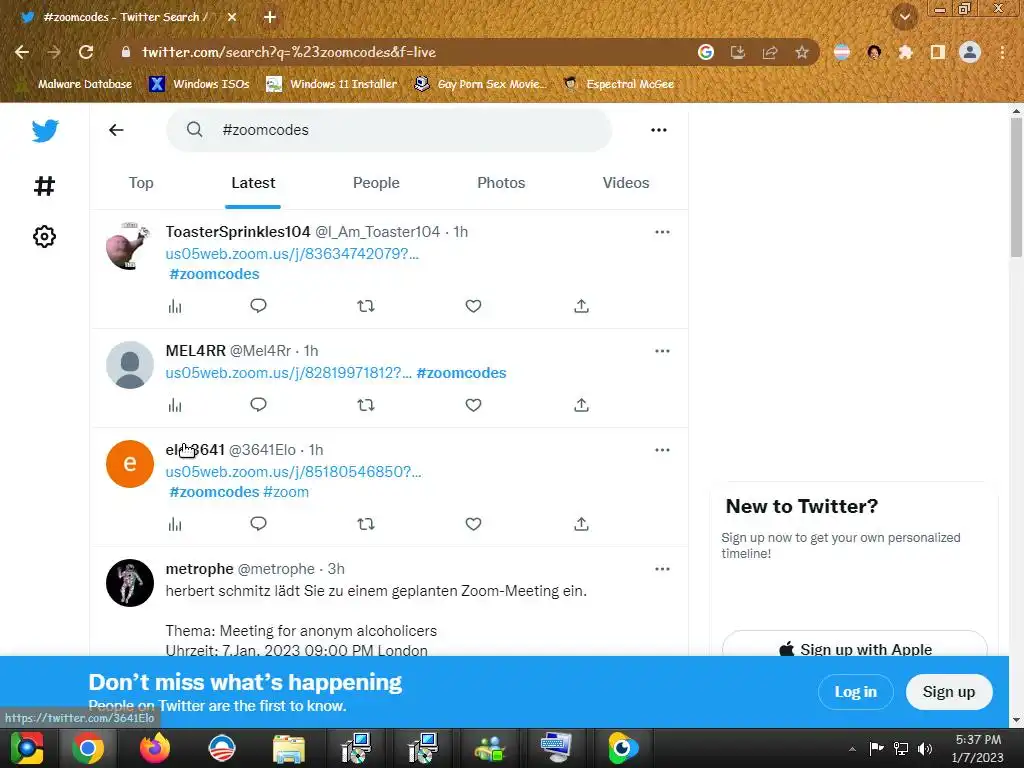The height and width of the screenshot is (768, 1024).
Task: Open Firefox from the taskbar
Action: (155, 748)
